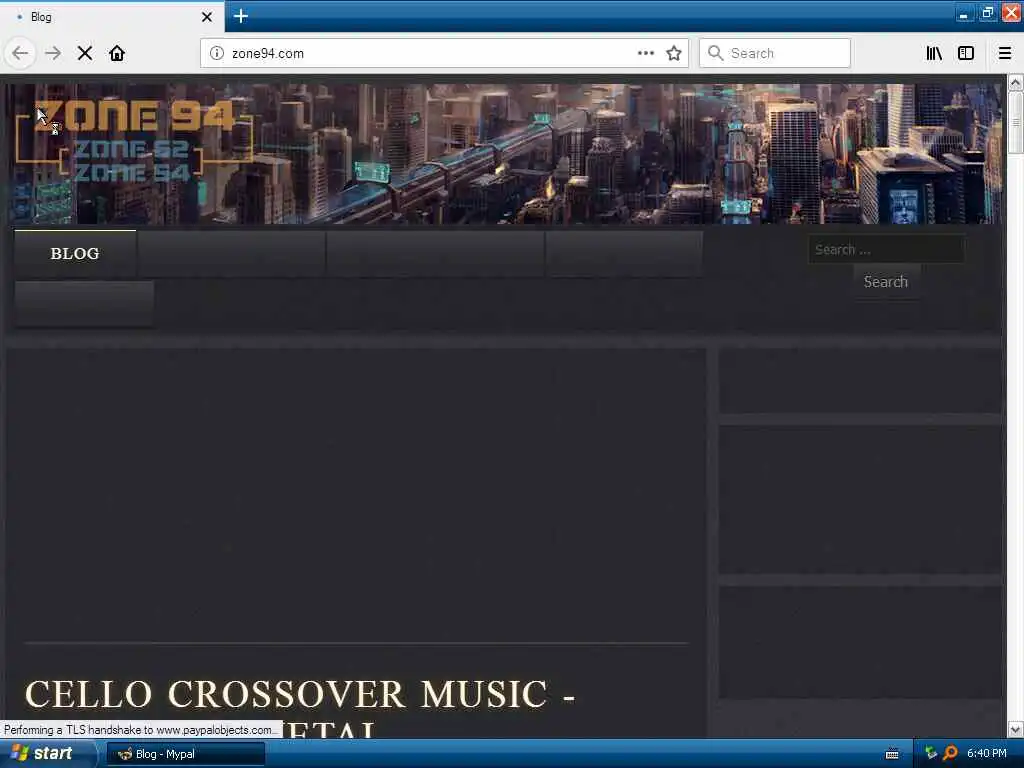Open the on-screen keyboard taskbar icon

click(x=892, y=754)
